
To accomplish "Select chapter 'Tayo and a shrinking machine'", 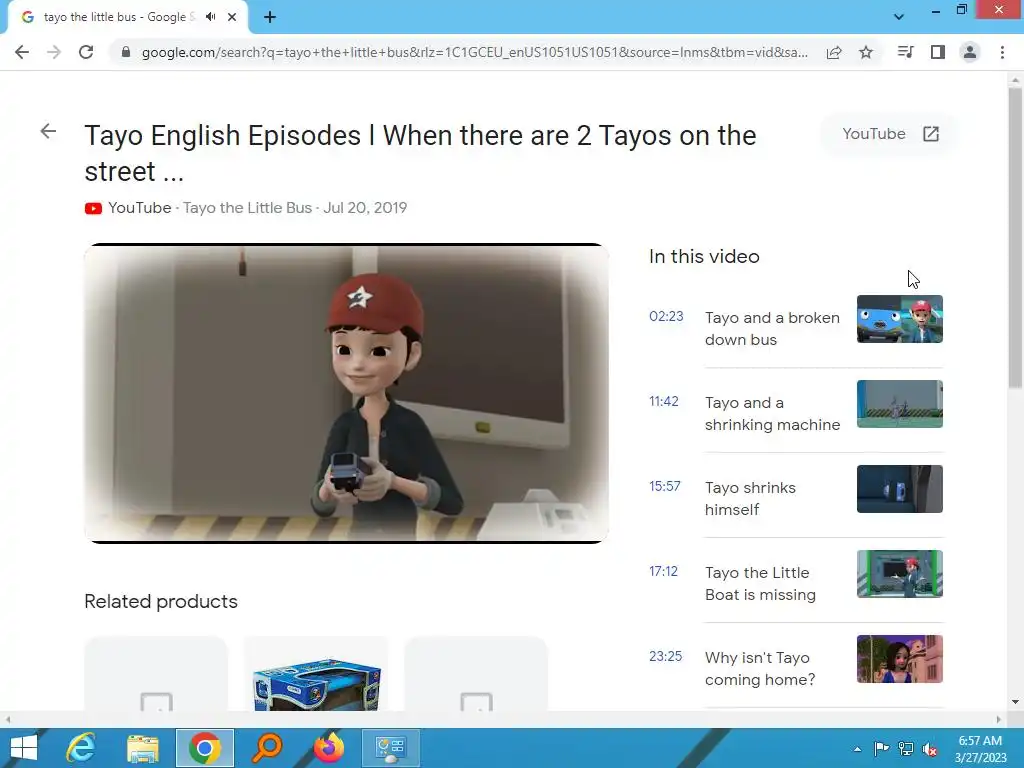I will point(773,413).
